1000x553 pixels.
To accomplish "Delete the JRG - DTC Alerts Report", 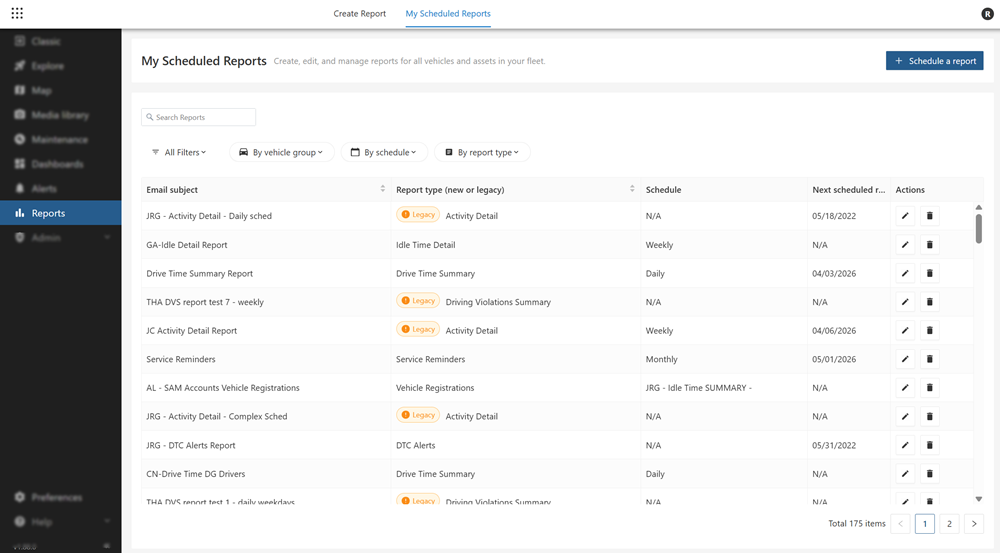I will 930,445.
